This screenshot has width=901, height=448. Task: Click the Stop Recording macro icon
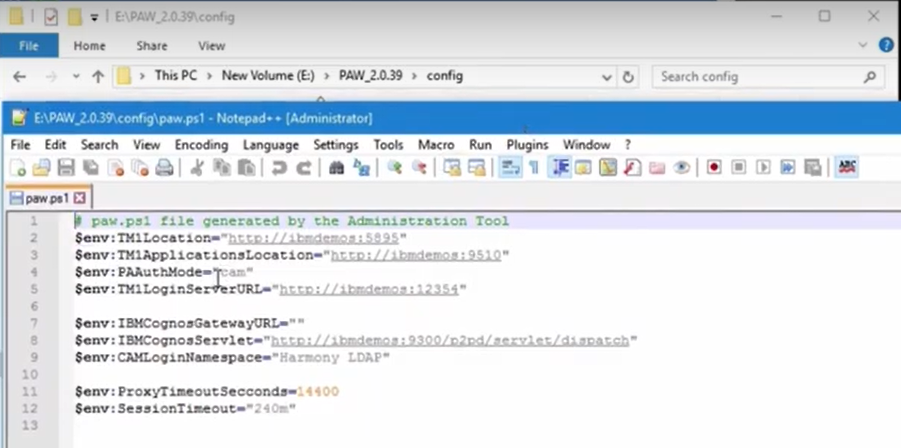(x=738, y=168)
